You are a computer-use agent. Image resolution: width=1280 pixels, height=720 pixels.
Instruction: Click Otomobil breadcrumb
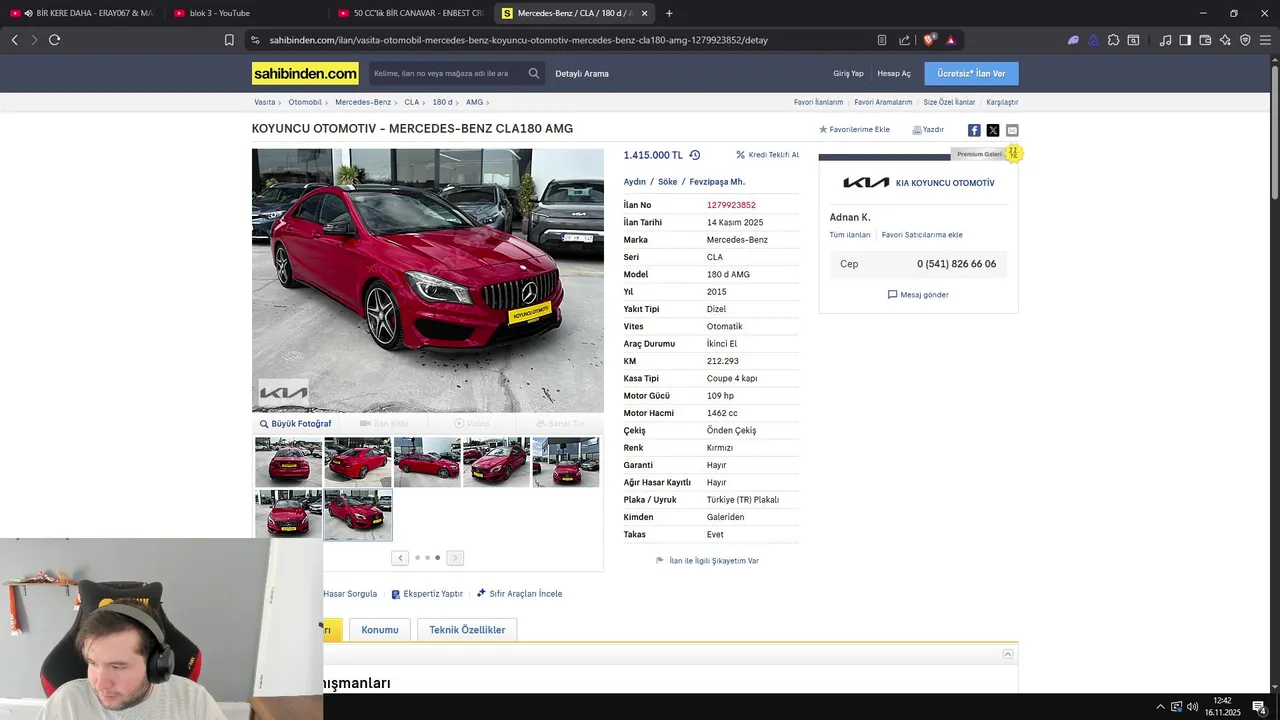point(305,102)
